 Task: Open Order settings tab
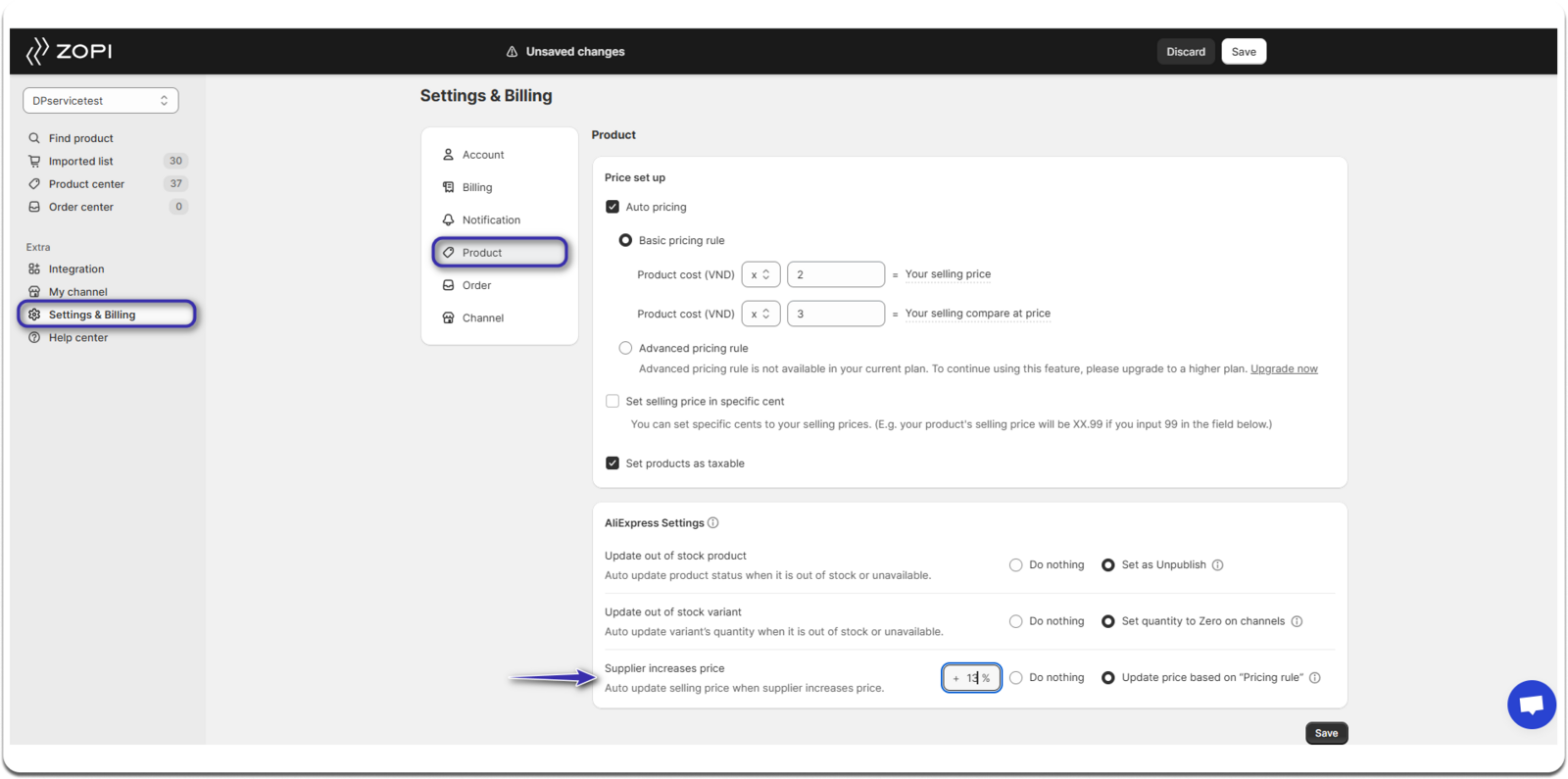point(500,285)
